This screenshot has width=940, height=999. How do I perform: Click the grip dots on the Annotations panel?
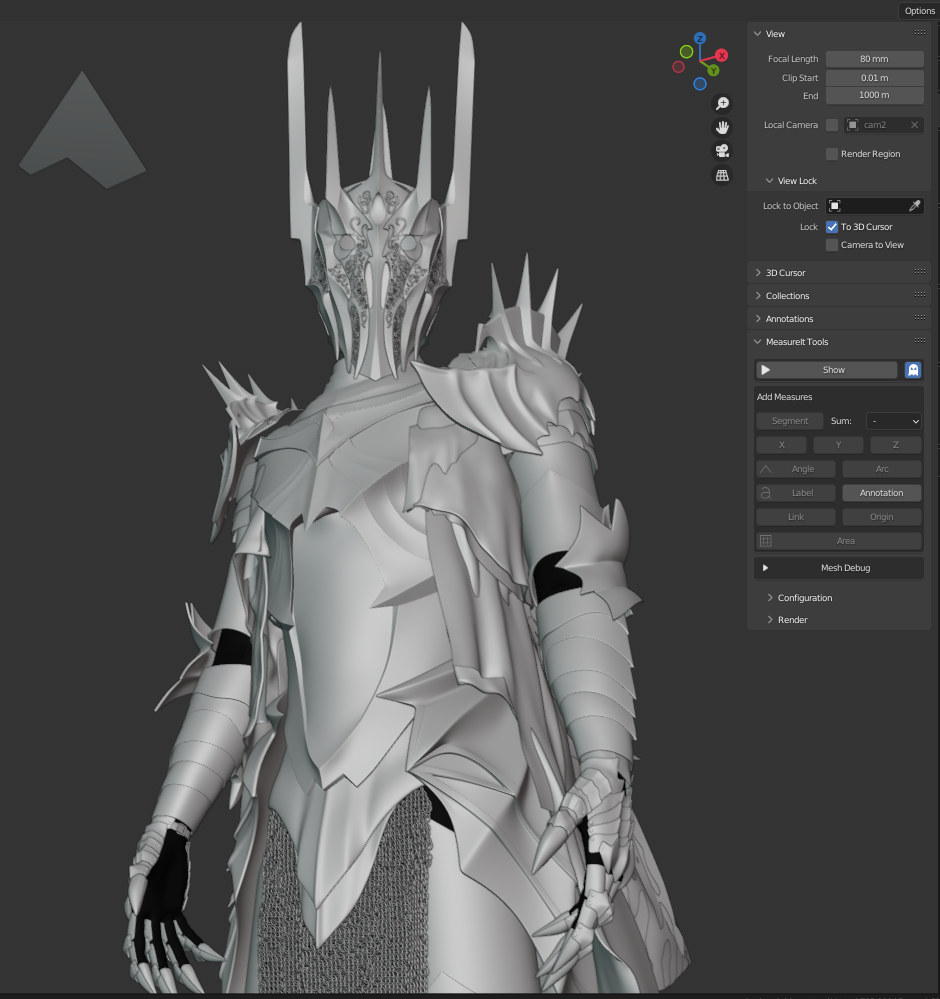click(x=920, y=318)
